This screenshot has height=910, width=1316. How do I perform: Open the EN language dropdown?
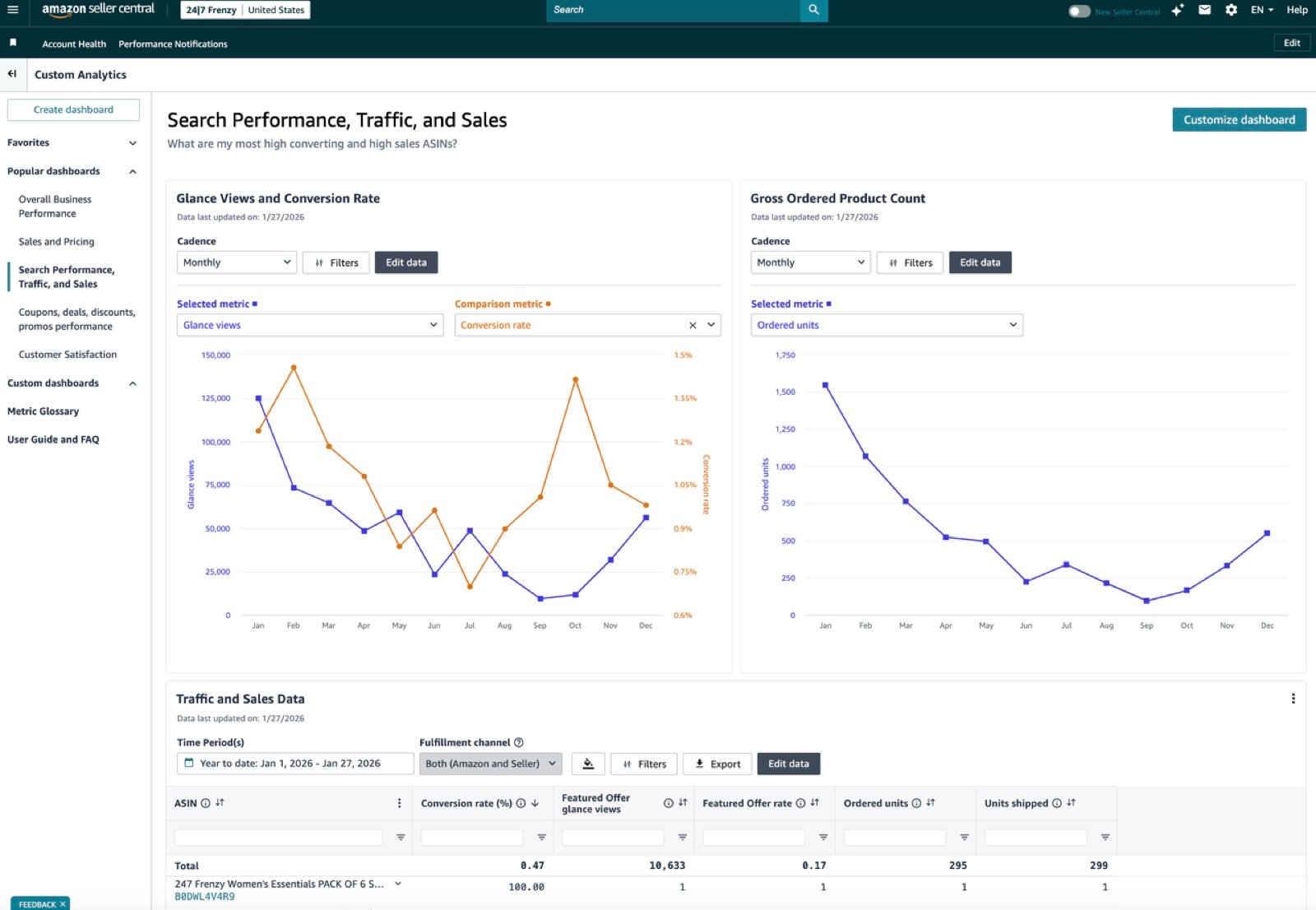point(1262,10)
